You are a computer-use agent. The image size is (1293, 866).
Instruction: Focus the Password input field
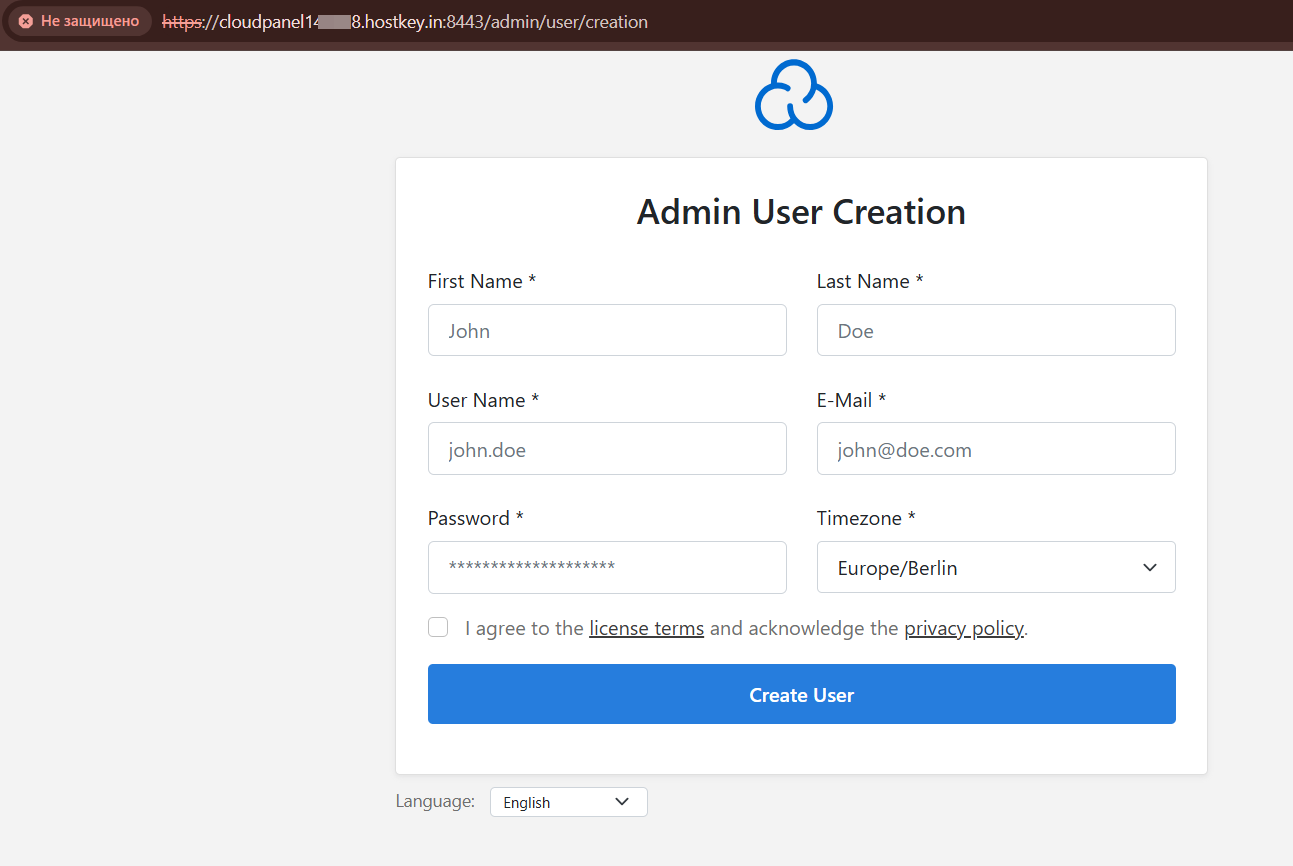click(607, 568)
